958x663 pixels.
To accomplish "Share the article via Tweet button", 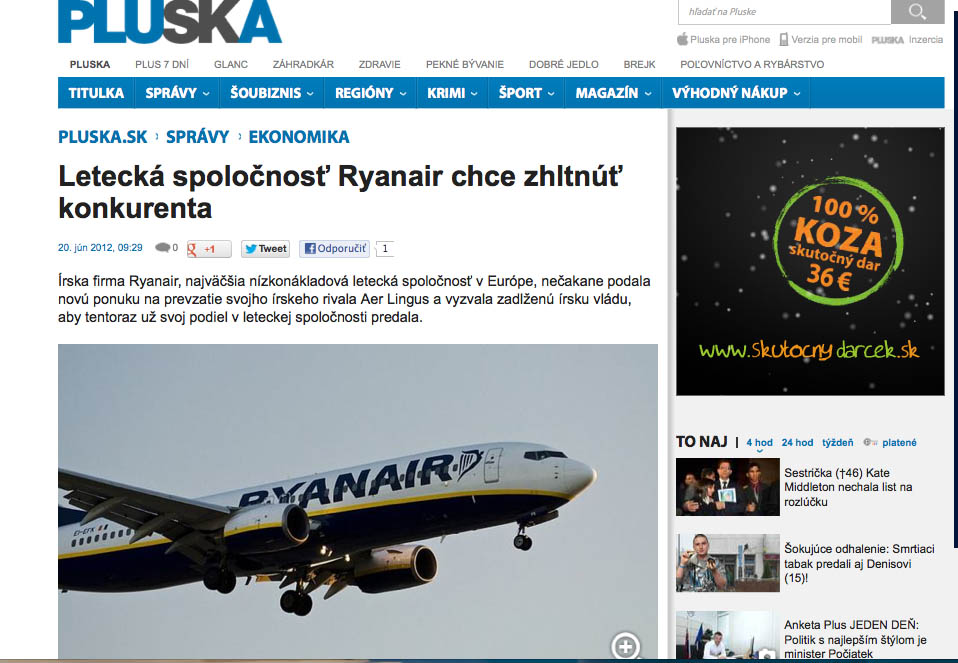I will [266, 249].
